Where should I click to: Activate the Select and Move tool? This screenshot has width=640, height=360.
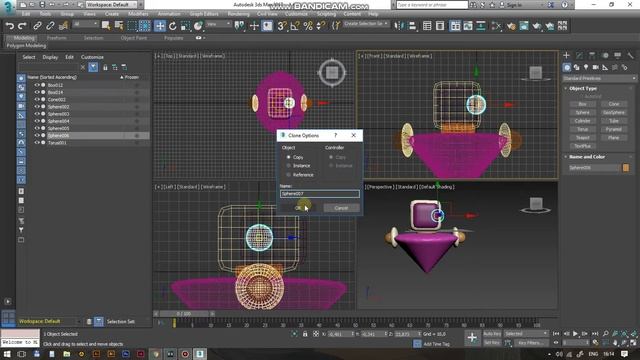[x=160, y=26]
